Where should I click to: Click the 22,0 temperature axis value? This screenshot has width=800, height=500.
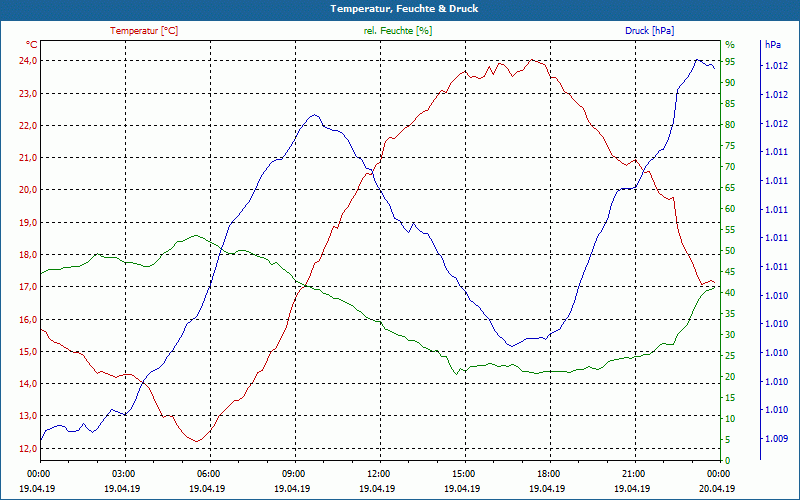coord(28,126)
